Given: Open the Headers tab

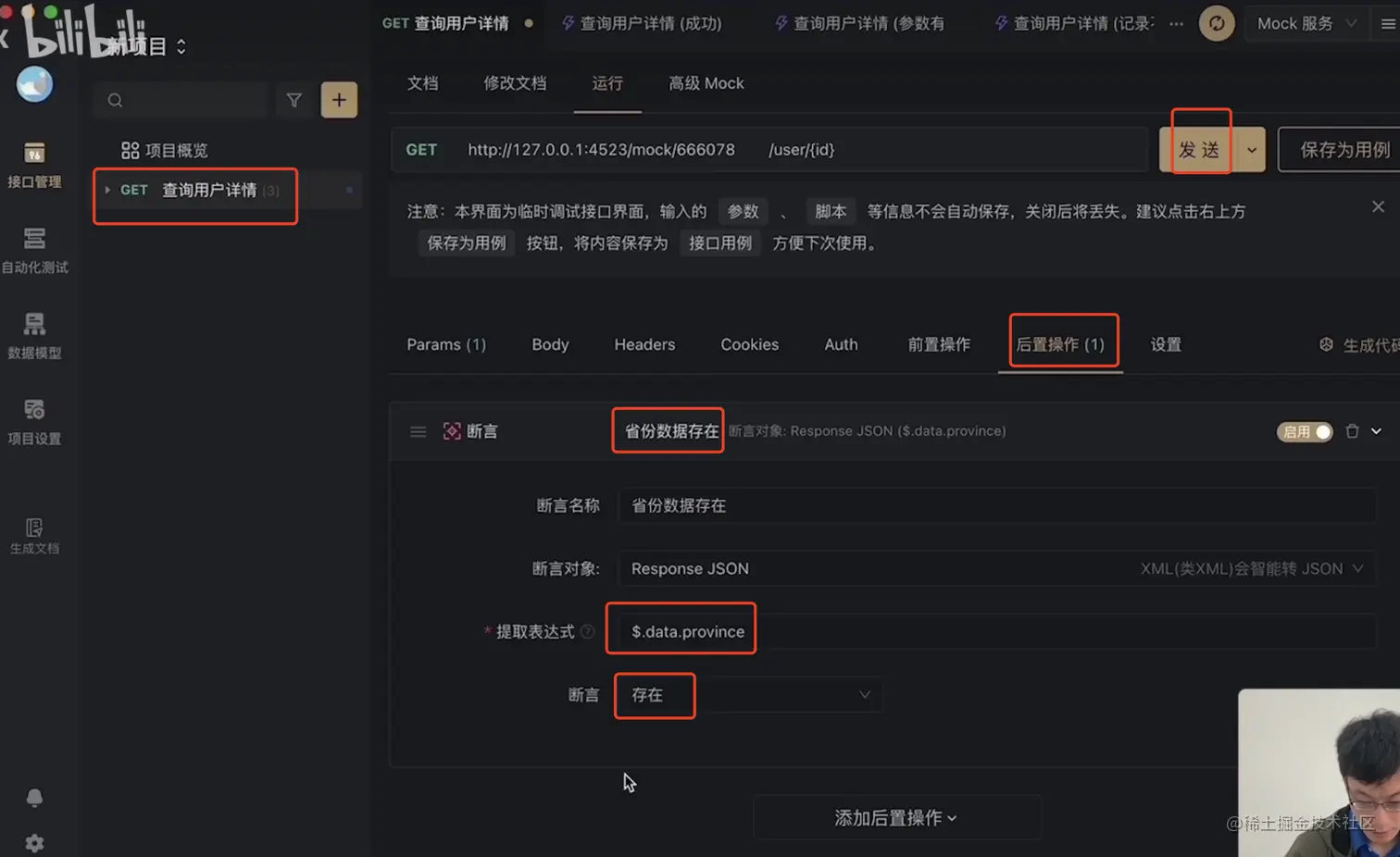Looking at the screenshot, I should click(644, 344).
